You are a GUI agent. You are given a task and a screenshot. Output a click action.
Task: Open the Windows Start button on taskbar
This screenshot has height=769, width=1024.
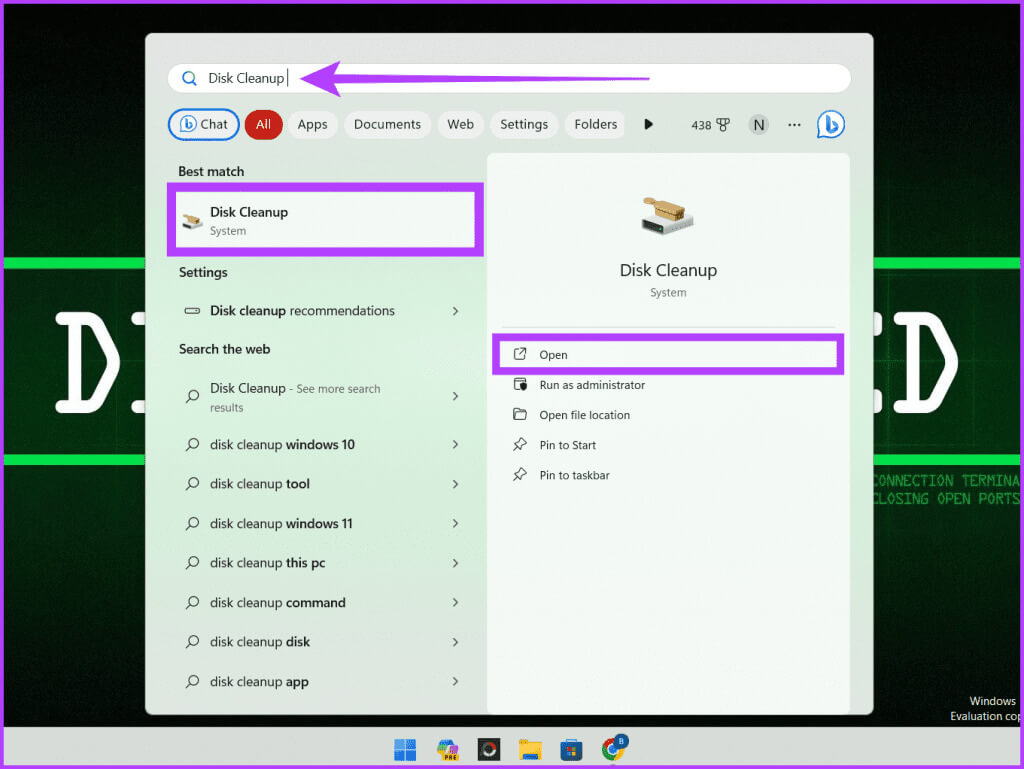(x=405, y=749)
